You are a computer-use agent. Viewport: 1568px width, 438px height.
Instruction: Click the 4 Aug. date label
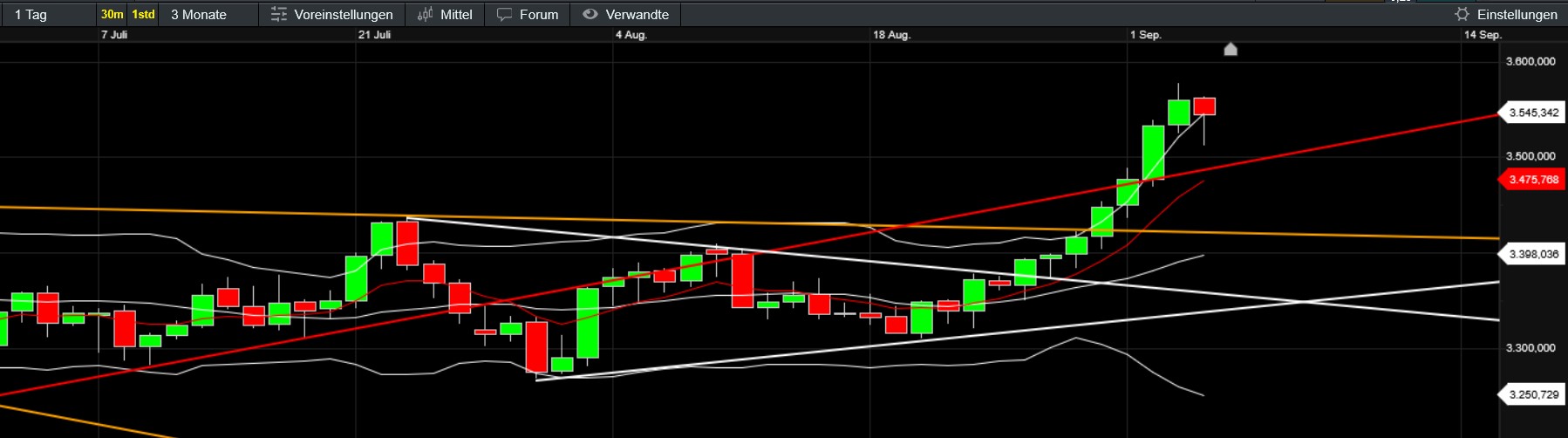coord(631,35)
